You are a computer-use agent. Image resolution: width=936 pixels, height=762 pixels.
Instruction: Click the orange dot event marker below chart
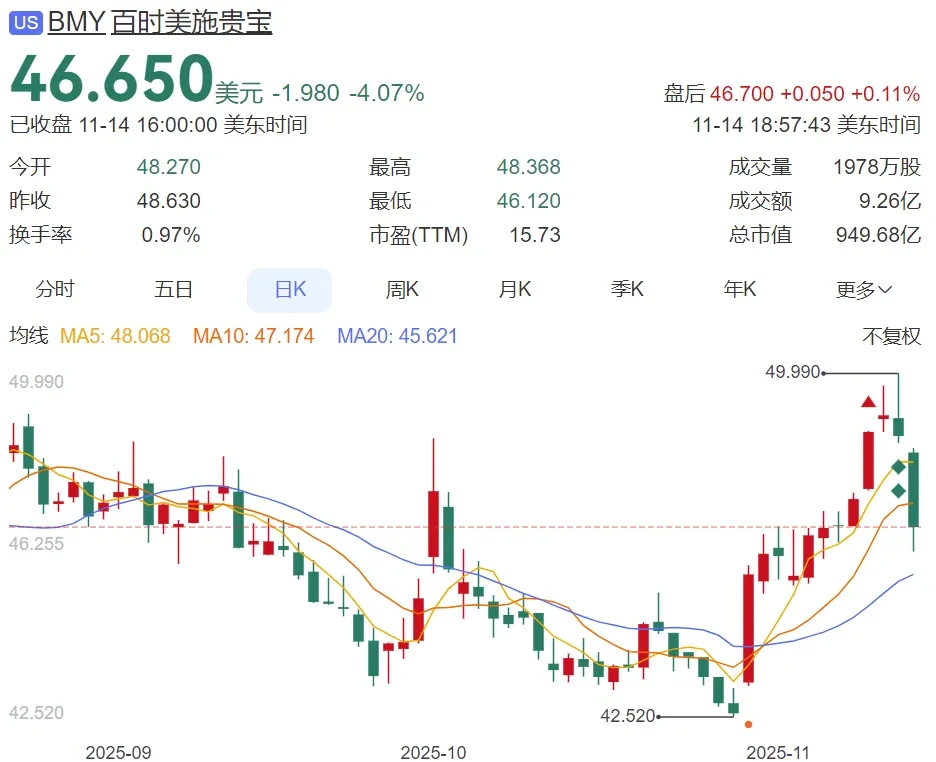point(748,724)
